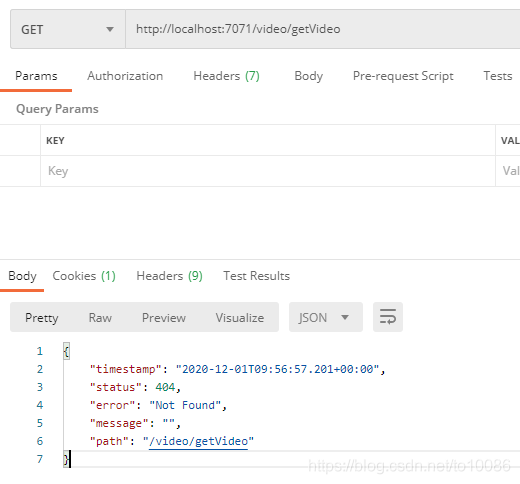
Task: Select the Params tab
Action: click(x=36, y=76)
